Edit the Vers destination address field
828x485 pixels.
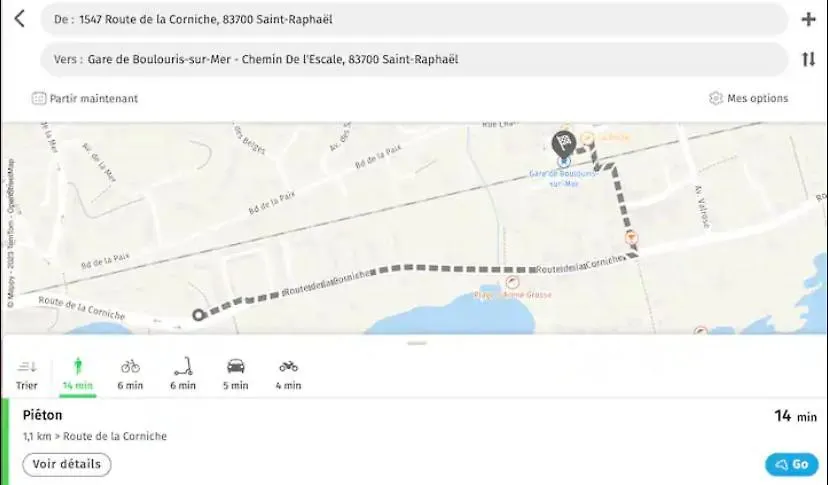tap(414, 59)
